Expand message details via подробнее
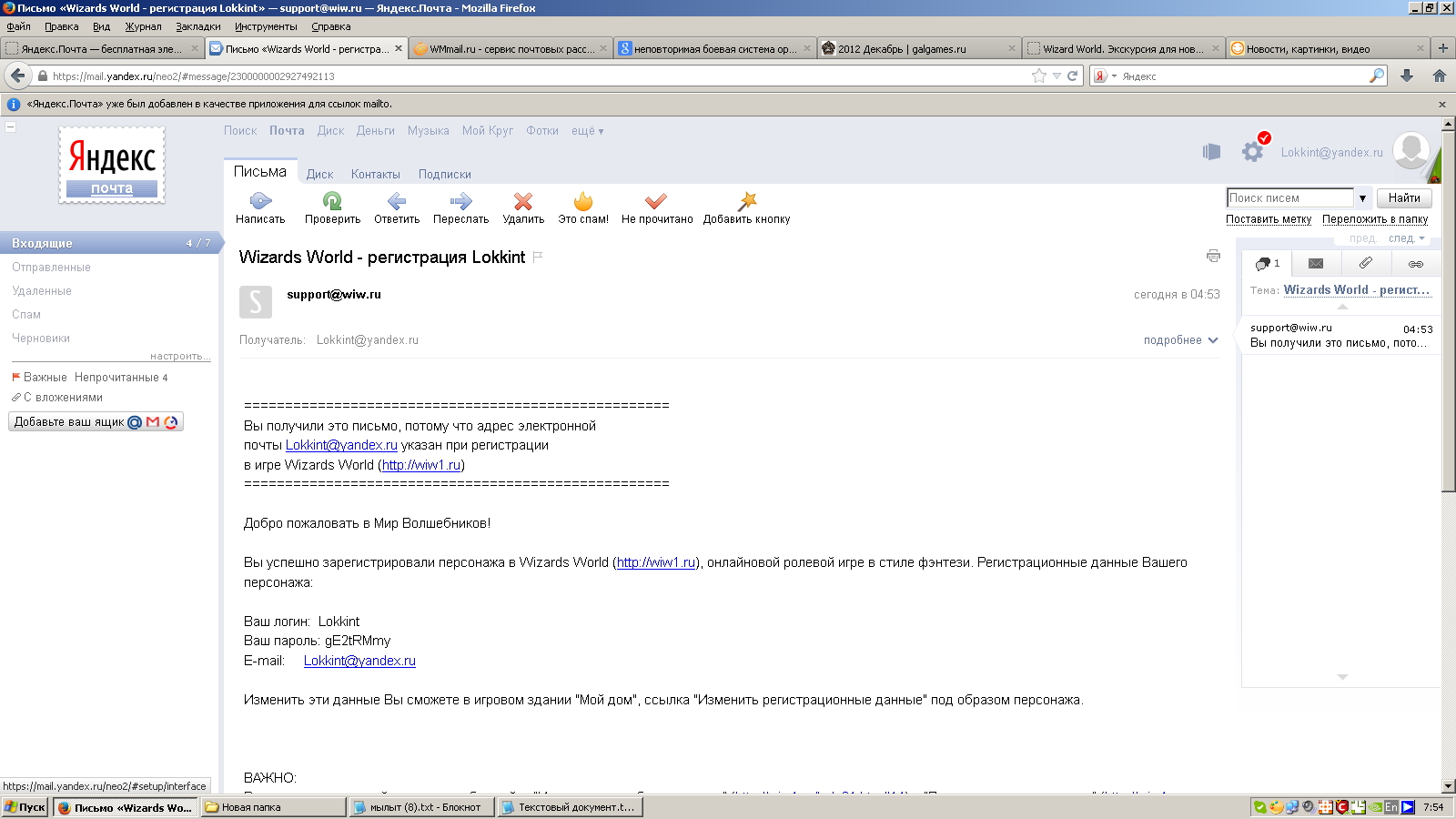Screen dimensions: 1456x819 click(1180, 340)
